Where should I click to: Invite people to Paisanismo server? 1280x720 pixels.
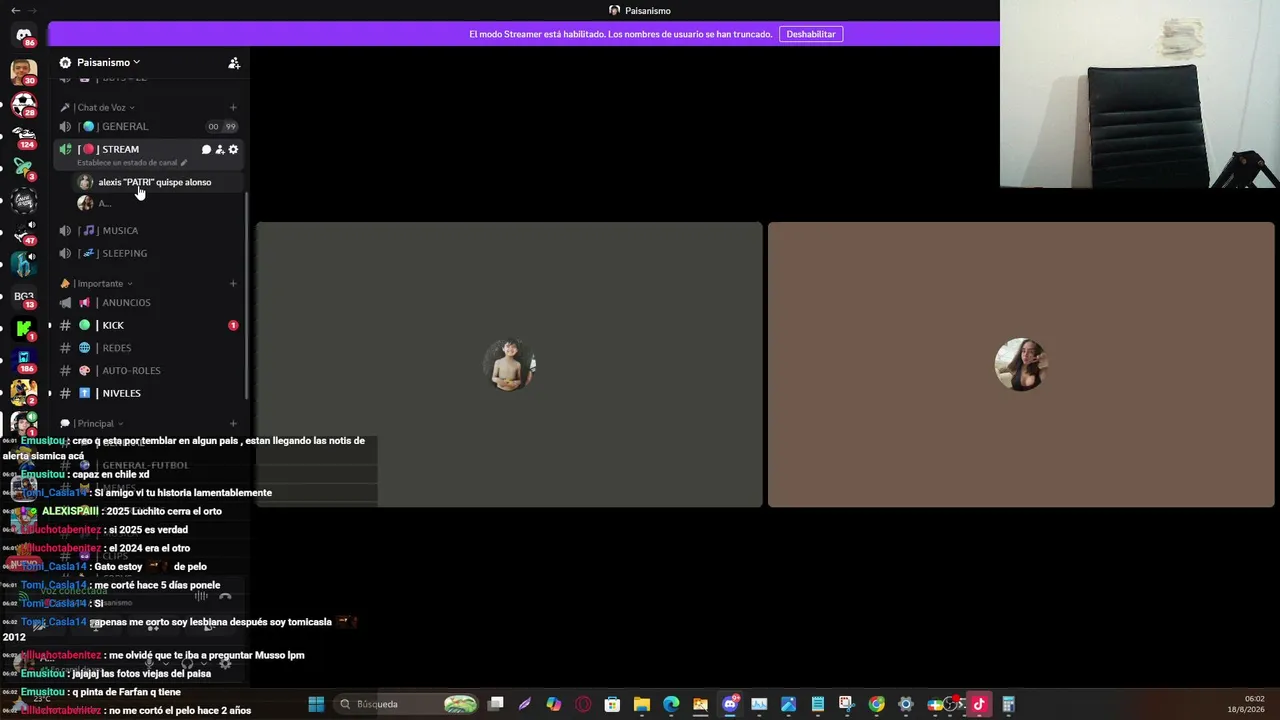tap(234, 63)
